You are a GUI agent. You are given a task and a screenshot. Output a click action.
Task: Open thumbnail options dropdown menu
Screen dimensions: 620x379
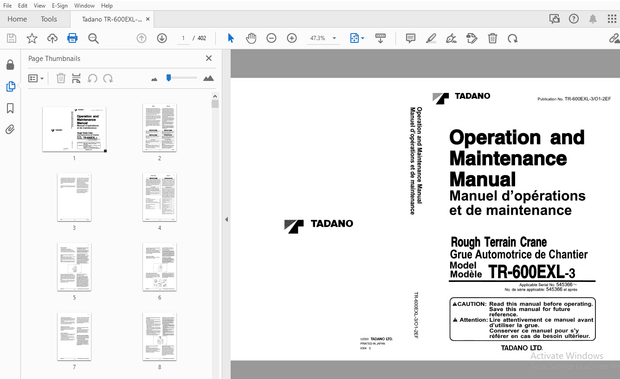36,78
